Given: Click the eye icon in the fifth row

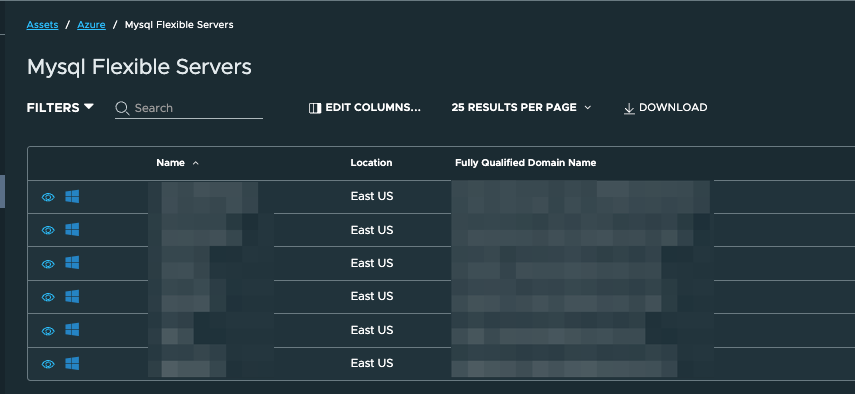Looking at the screenshot, I should [x=48, y=331].
